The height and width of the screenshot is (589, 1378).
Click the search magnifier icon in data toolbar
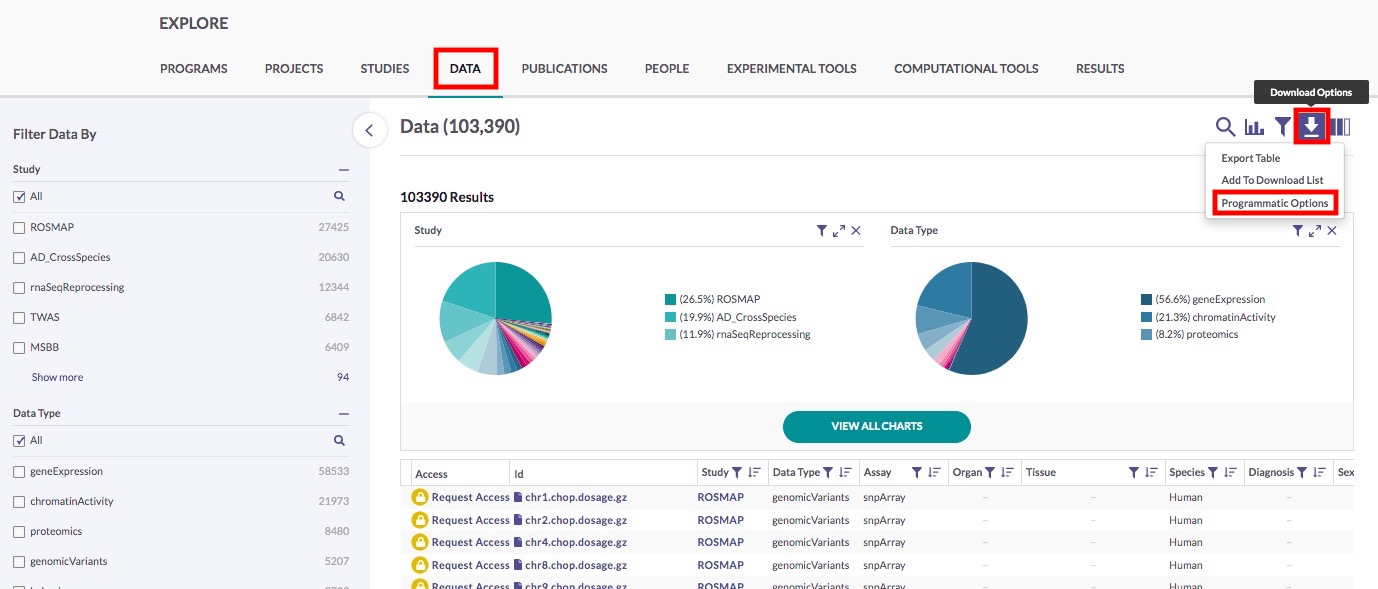click(1225, 127)
